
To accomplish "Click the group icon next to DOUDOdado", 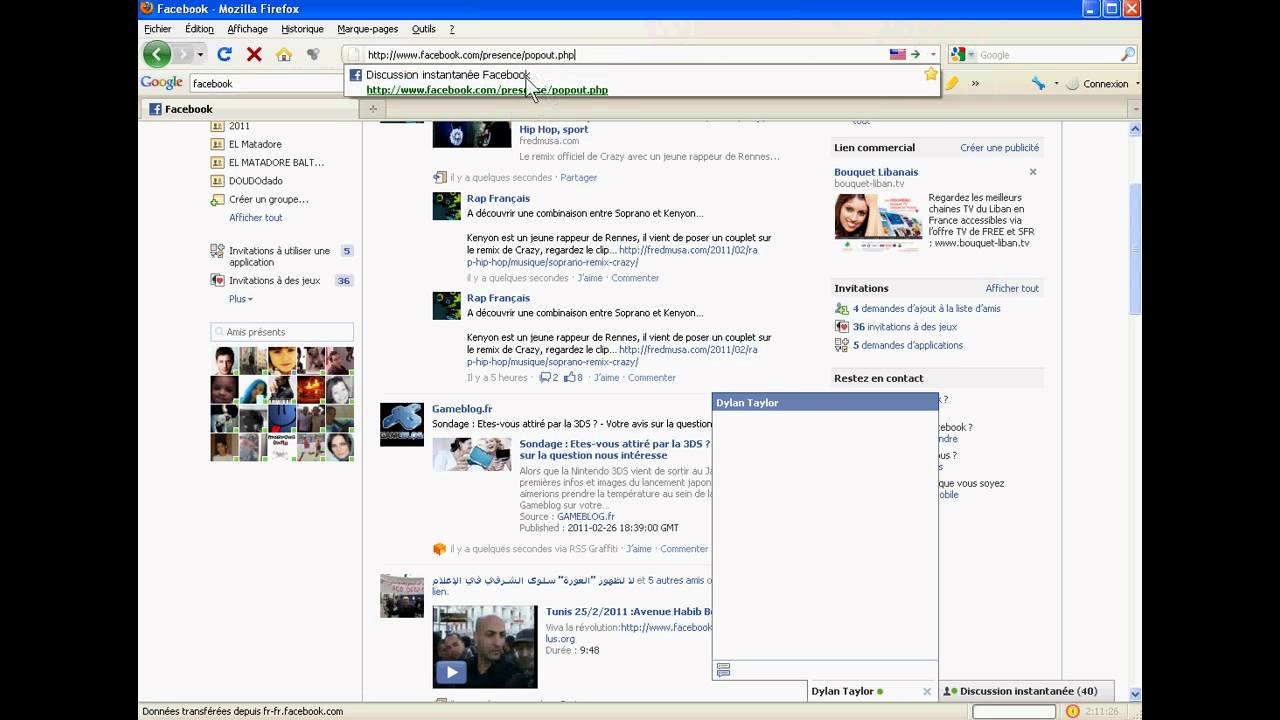I will (218, 181).
